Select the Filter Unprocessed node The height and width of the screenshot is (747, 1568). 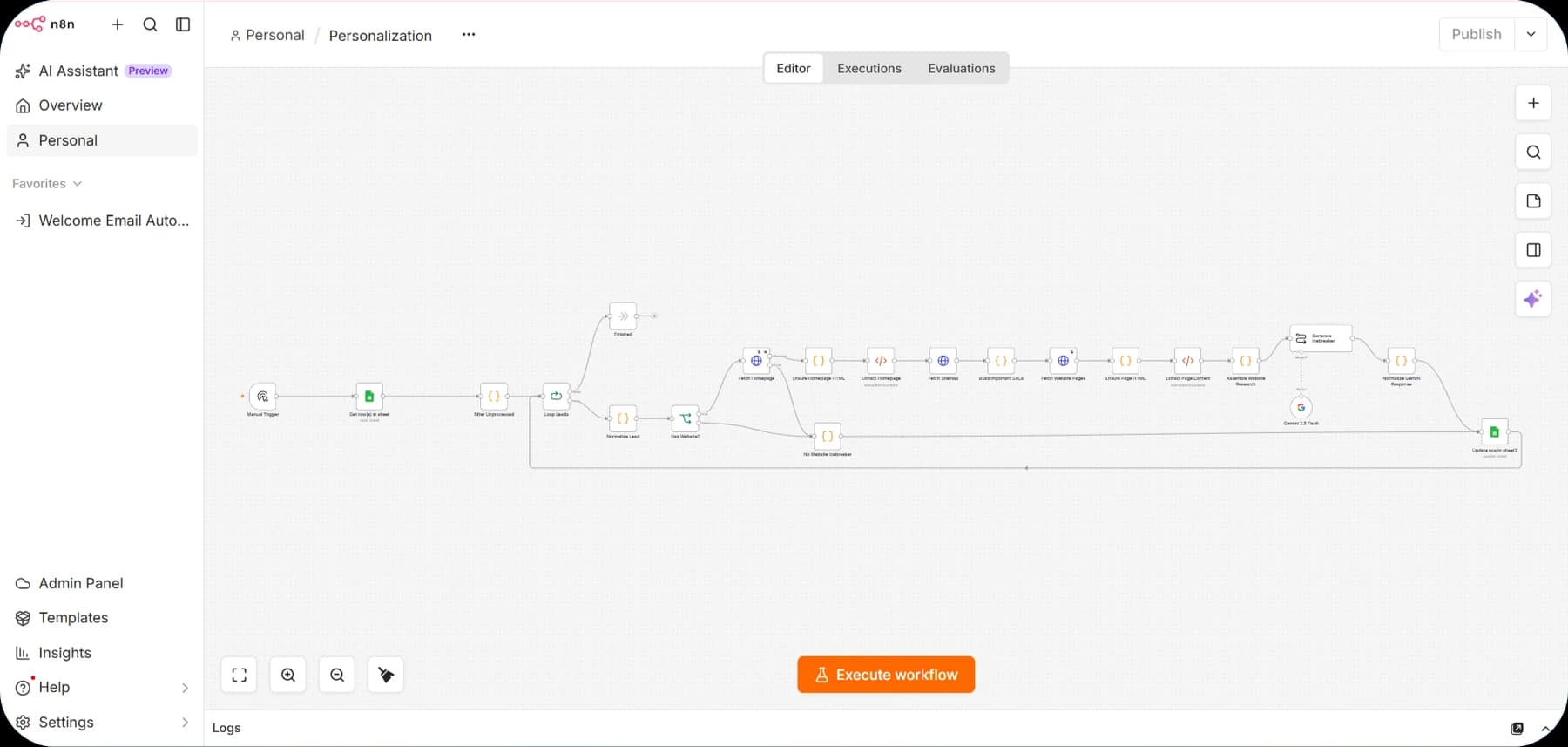coord(494,396)
